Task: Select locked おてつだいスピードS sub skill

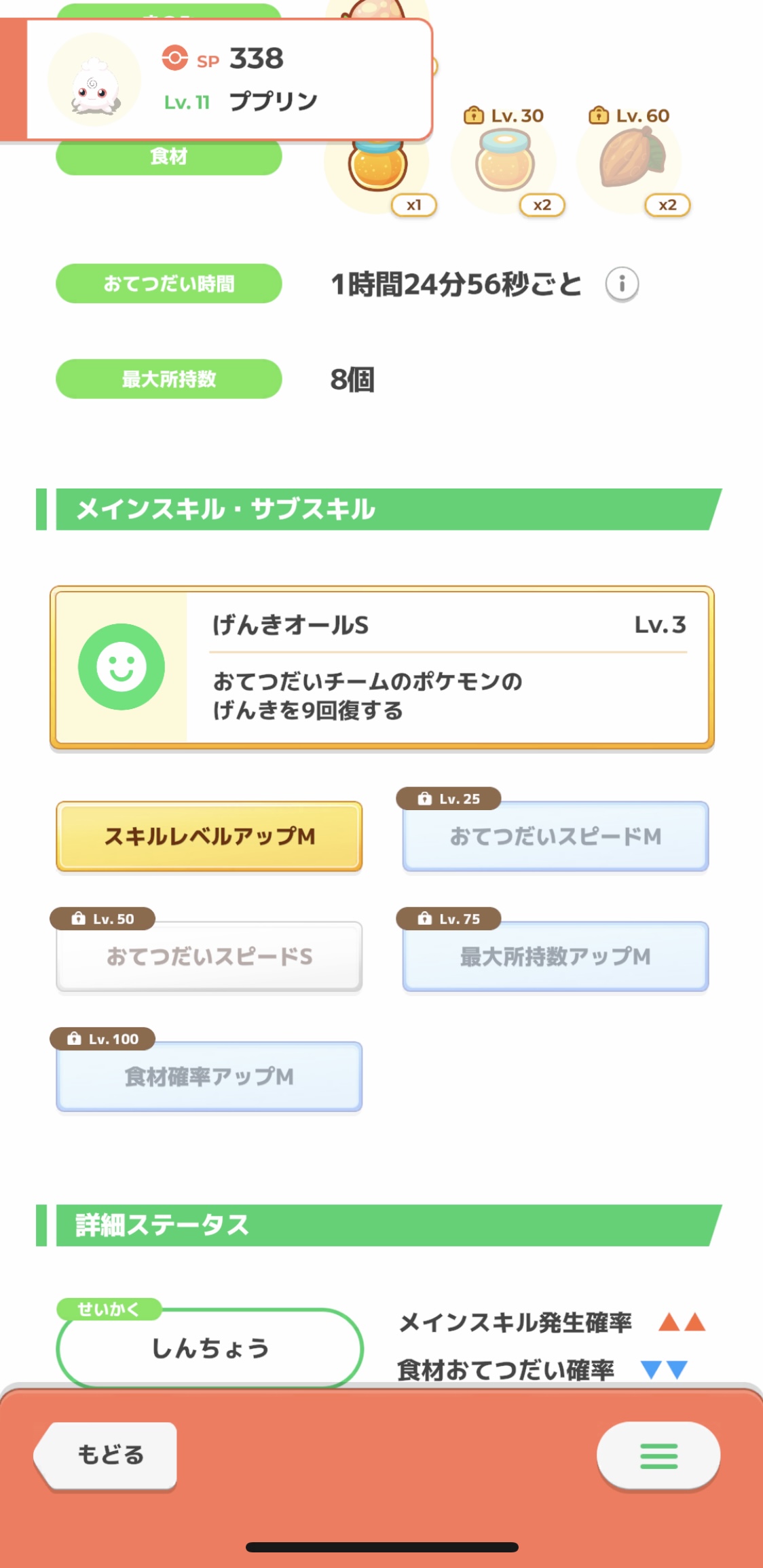Action: [209, 957]
